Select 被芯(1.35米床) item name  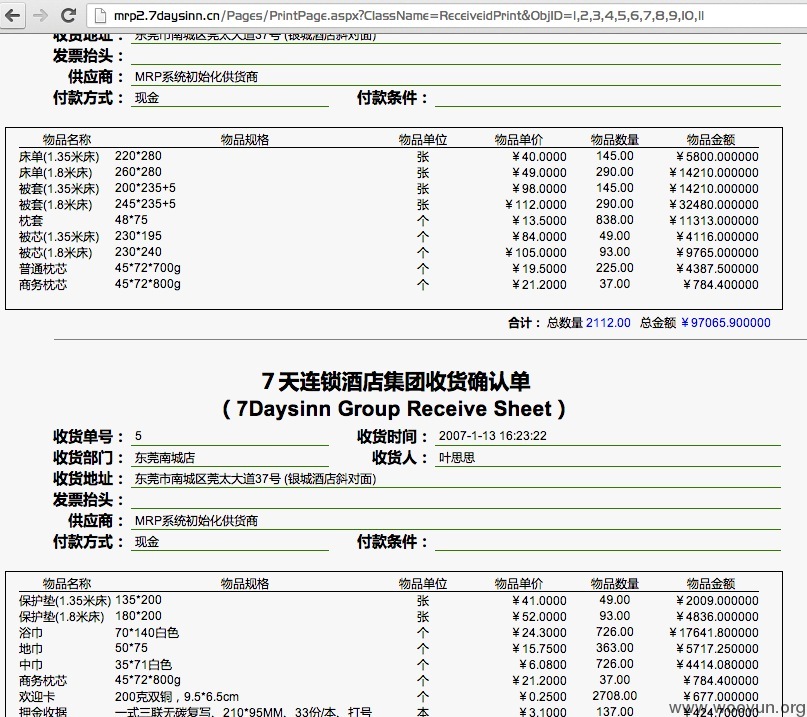tap(59, 236)
